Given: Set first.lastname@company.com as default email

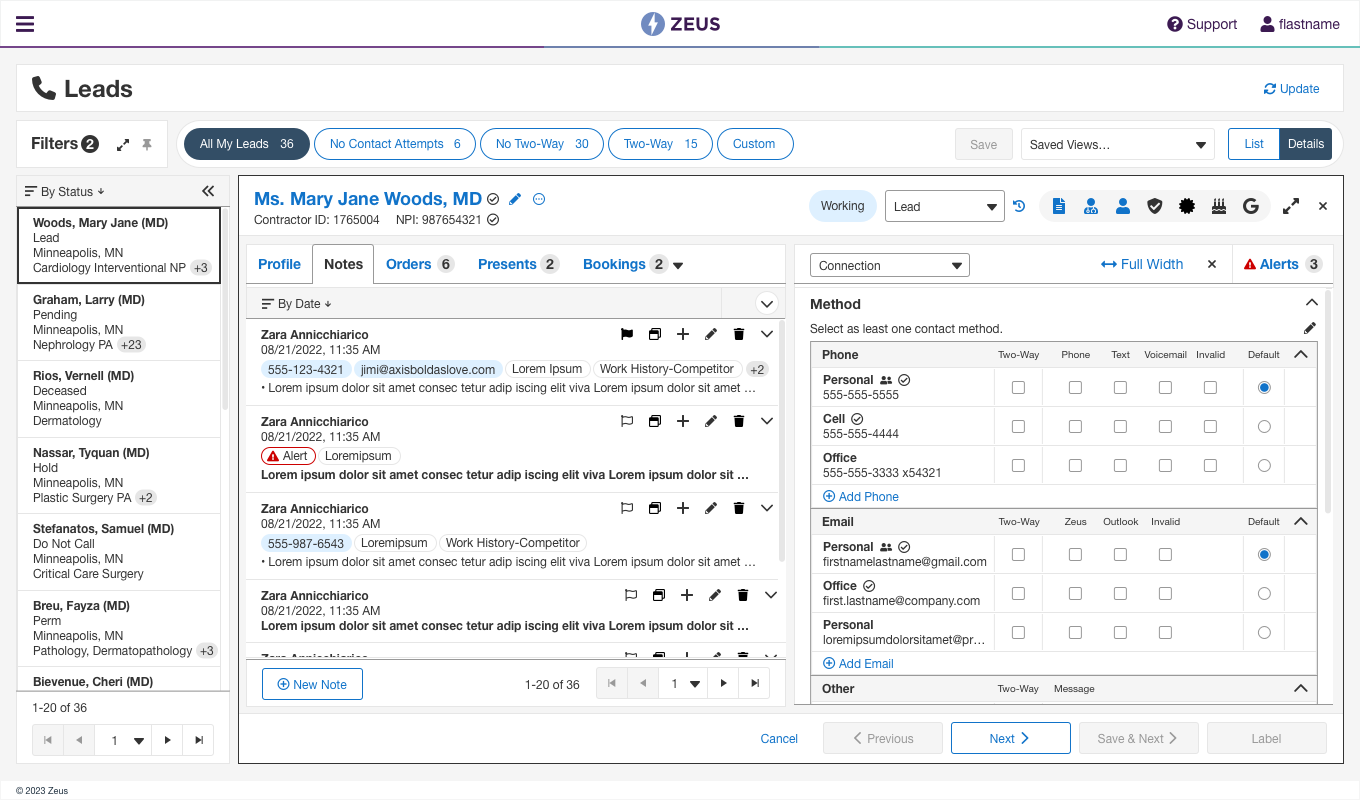Looking at the screenshot, I should coord(1264,593).
